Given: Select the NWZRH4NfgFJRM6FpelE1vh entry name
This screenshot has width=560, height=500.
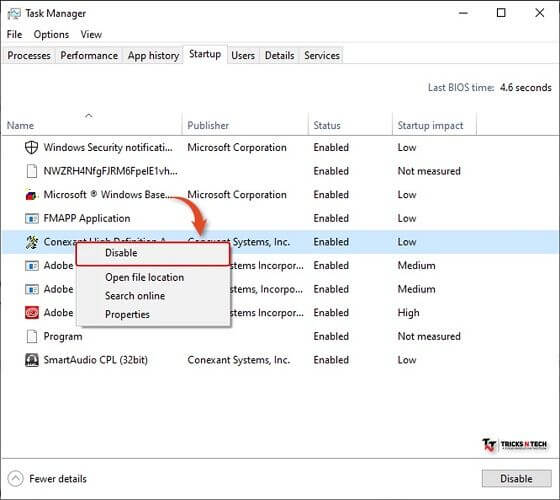Looking at the screenshot, I should 110,171.
